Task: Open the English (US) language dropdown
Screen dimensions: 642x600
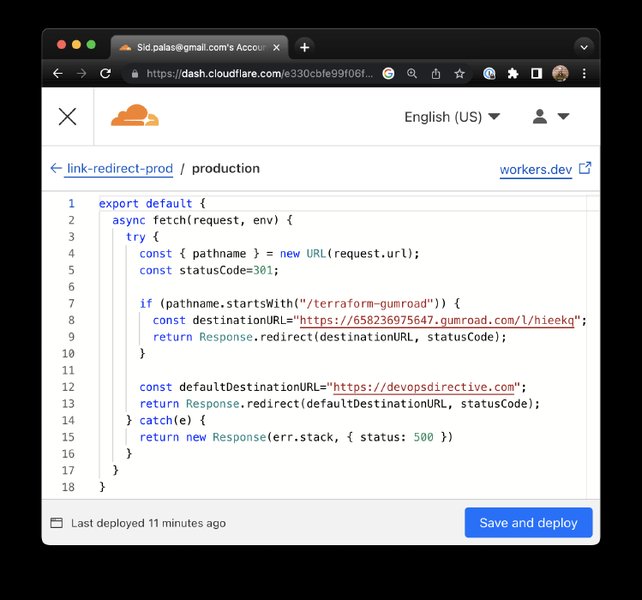Action: (452, 117)
